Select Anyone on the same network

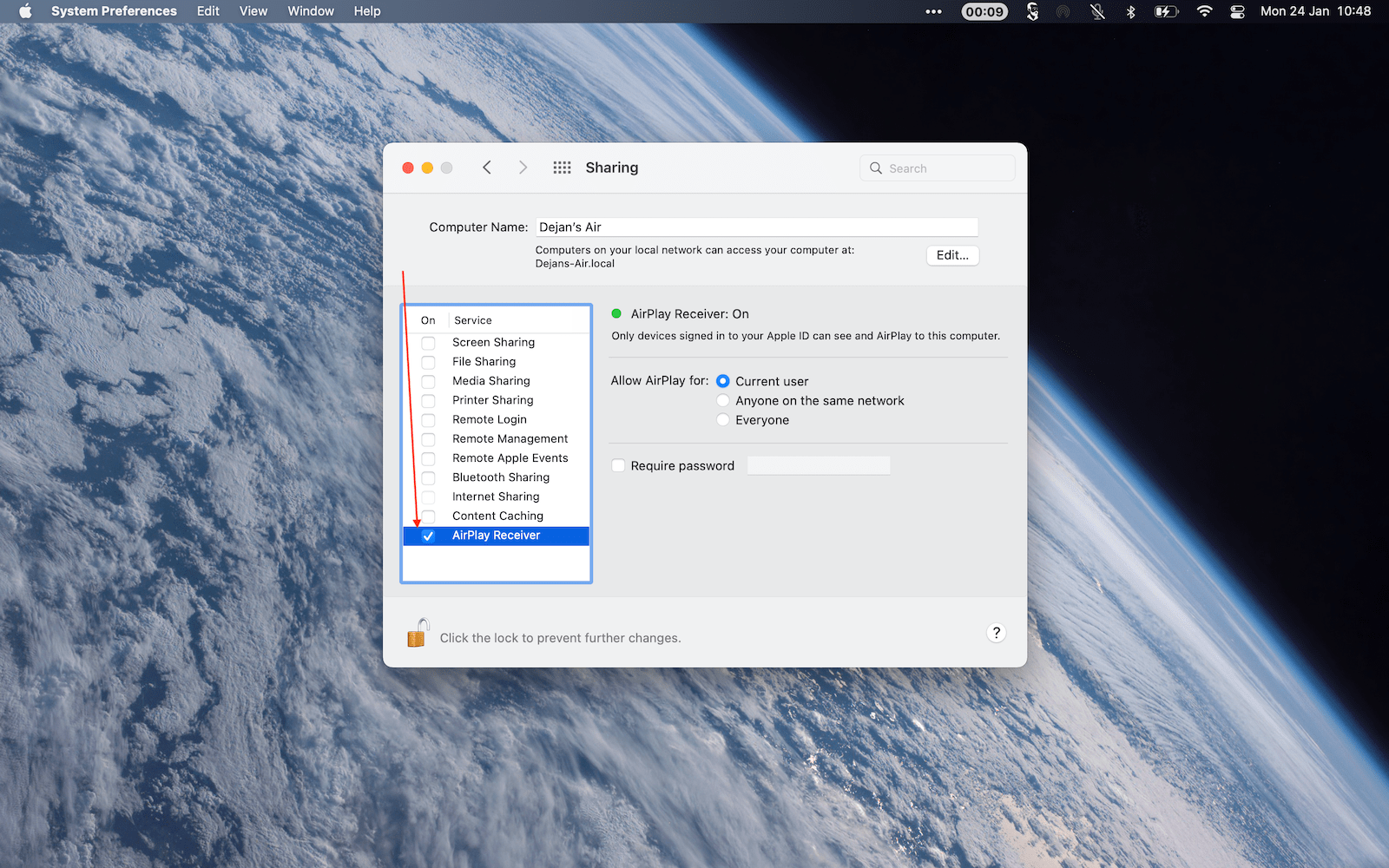click(x=723, y=400)
